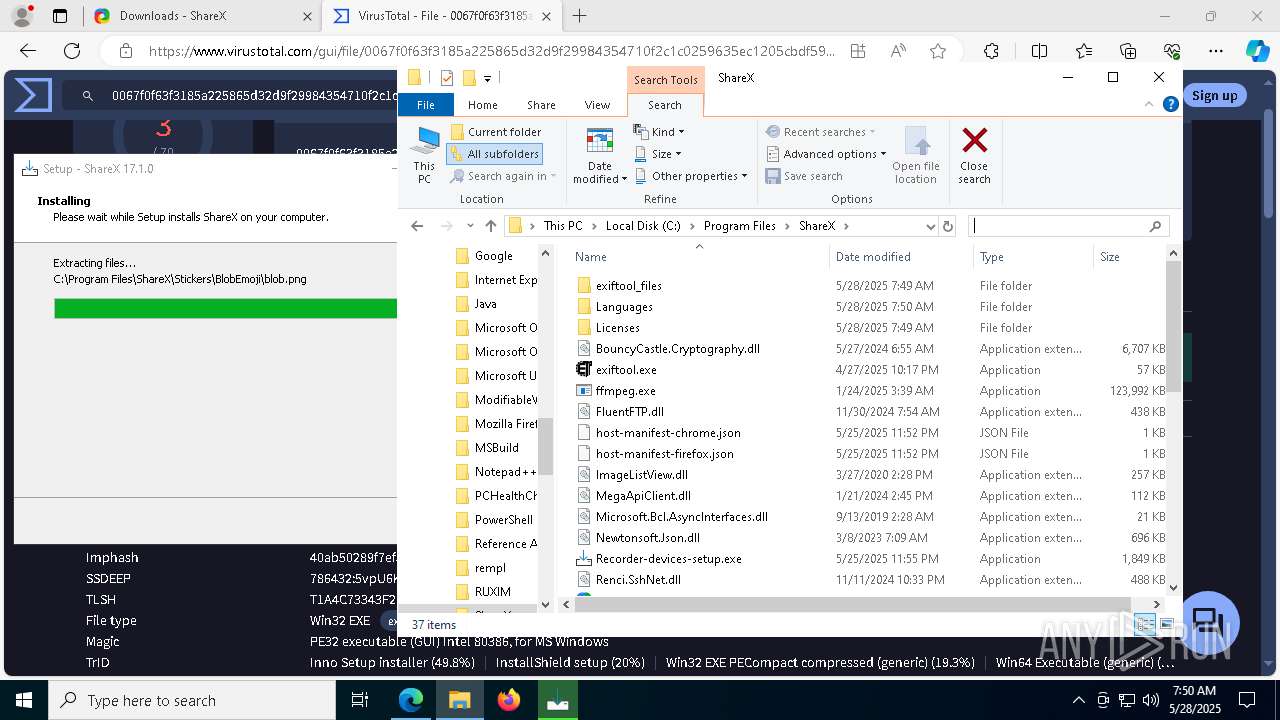Select Newtonsoft.Json.dll file
The height and width of the screenshot is (720, 1280).
[647, 538]
